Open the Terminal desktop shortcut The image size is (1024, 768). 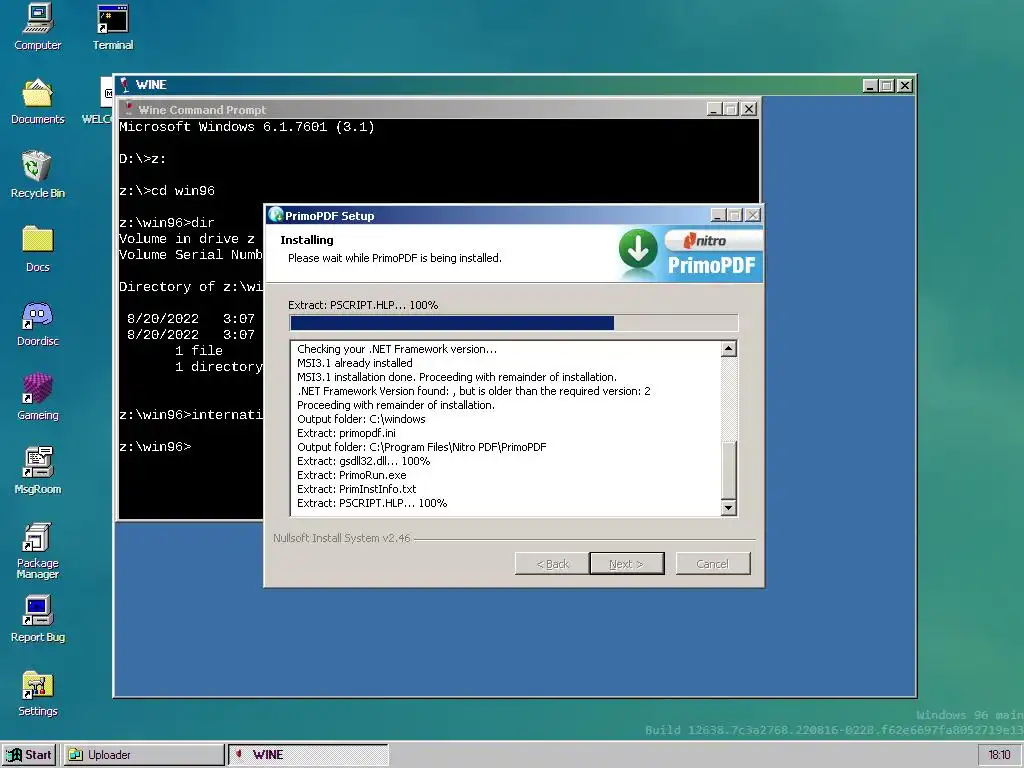112,27
